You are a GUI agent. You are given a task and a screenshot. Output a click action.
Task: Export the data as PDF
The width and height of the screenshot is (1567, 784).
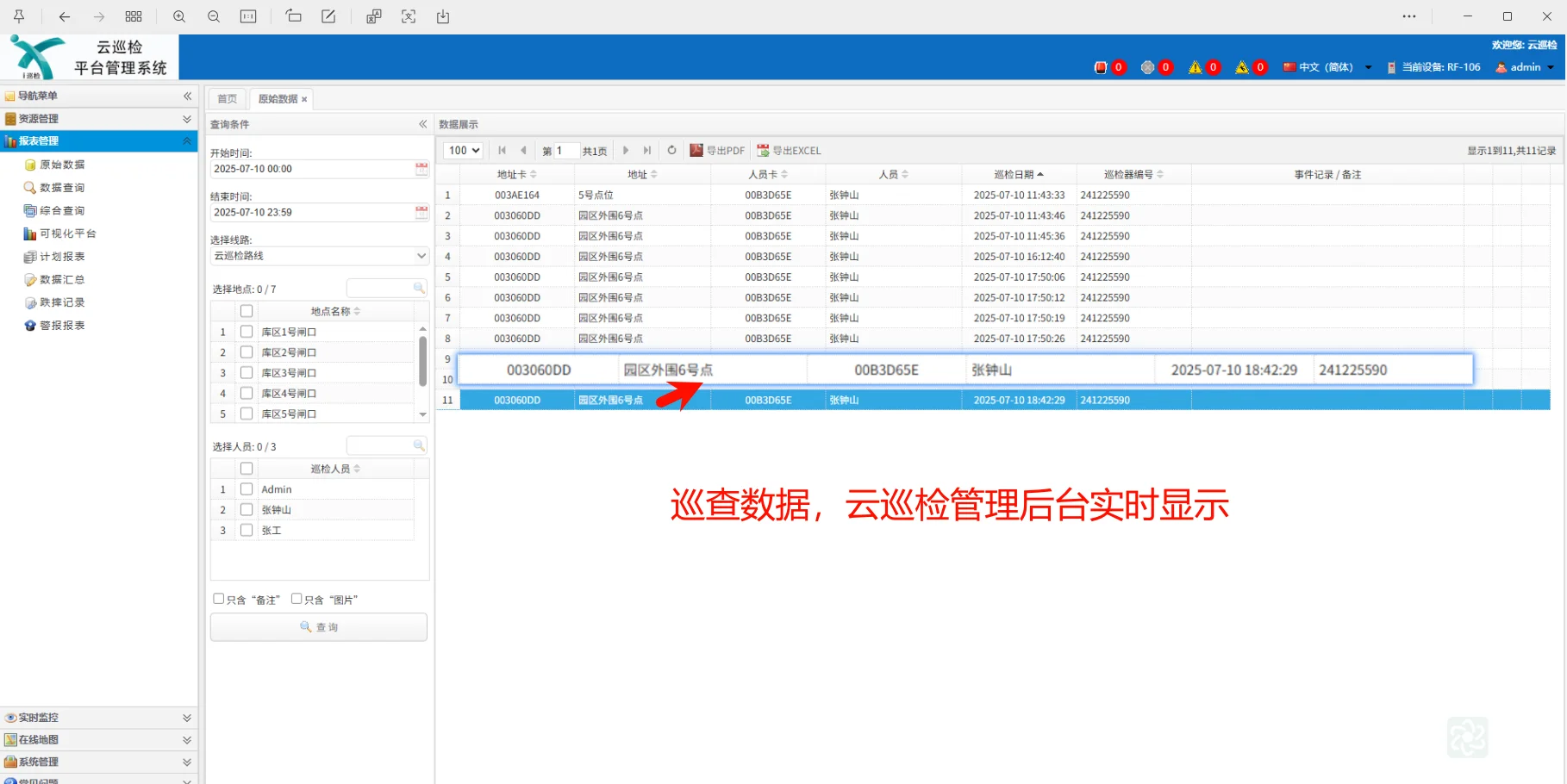pos(718,150)
